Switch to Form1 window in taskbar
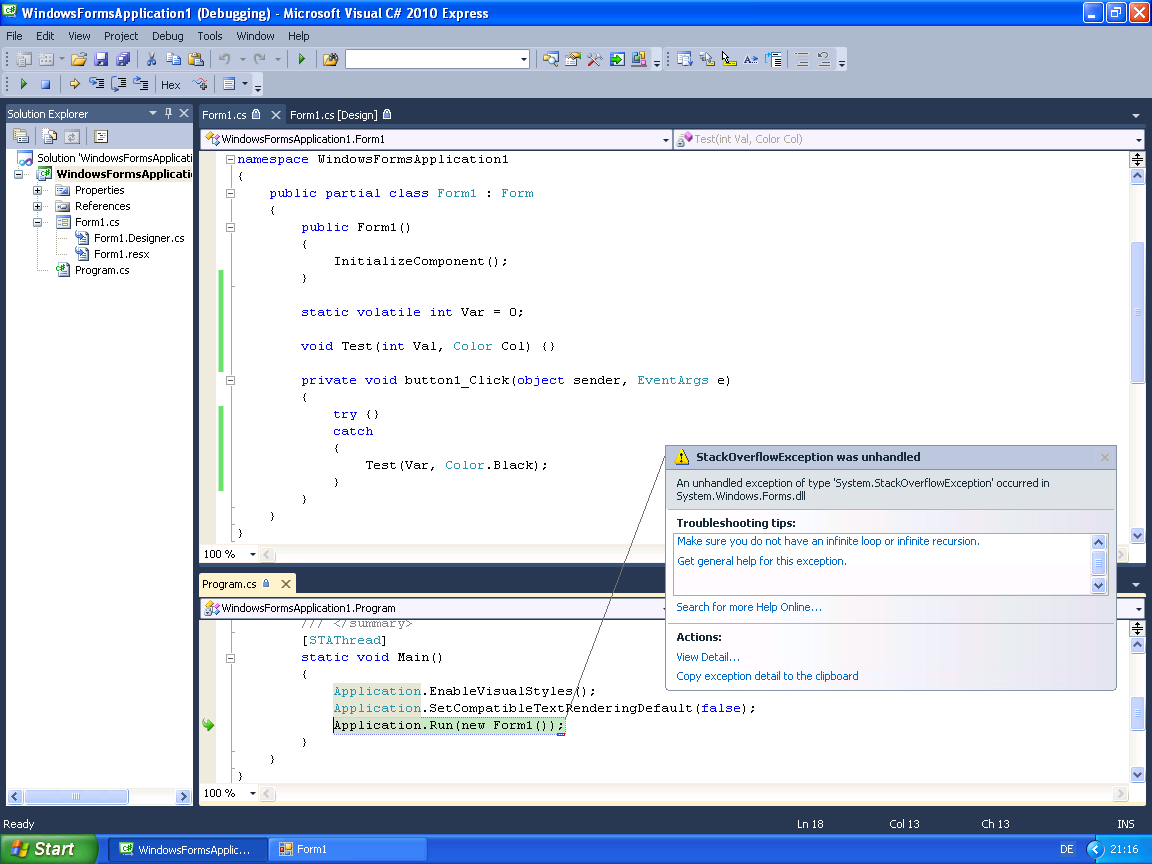This screenshot has height=864, width=1152. point(348,849)
